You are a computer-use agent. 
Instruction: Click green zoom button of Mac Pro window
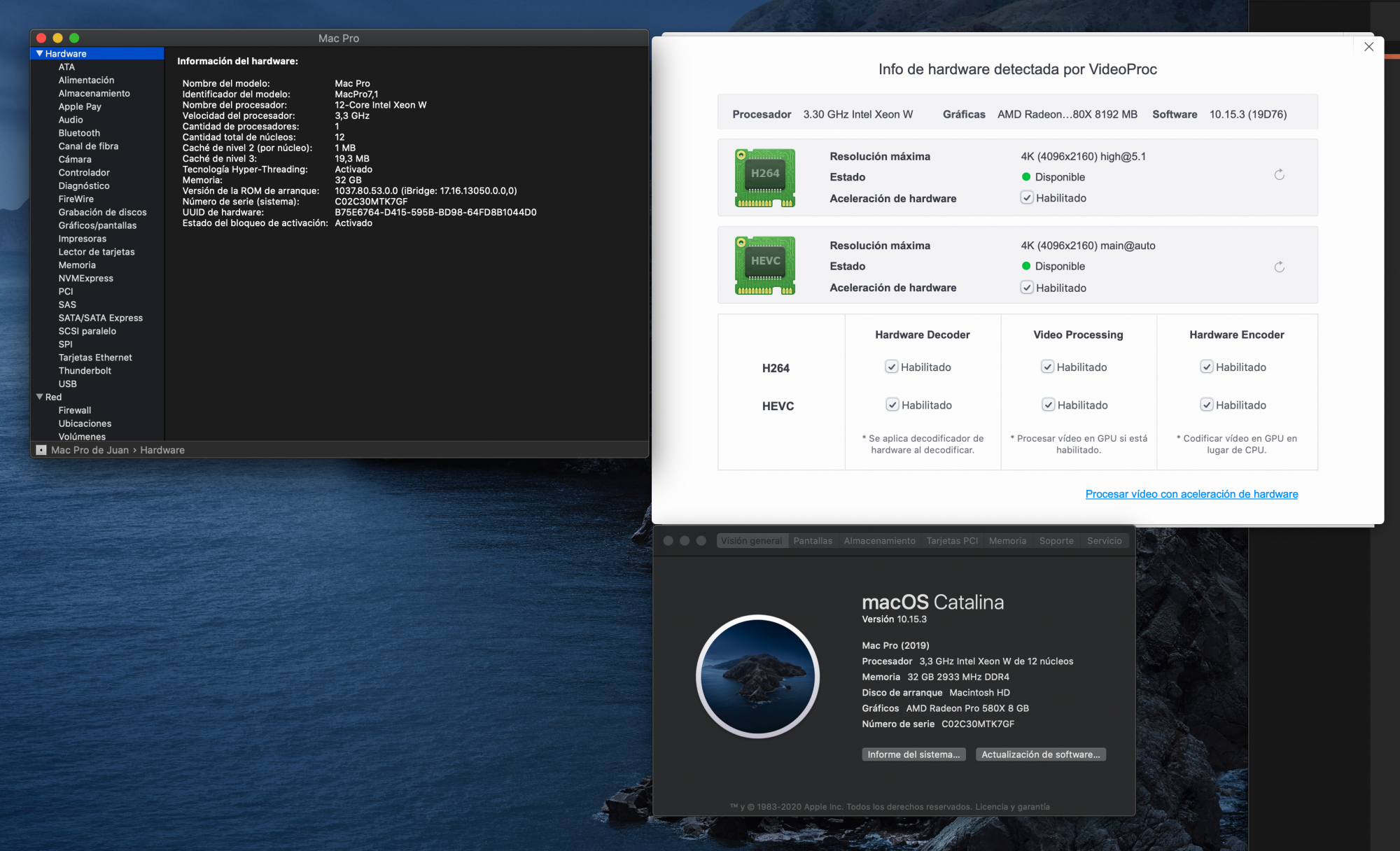coord(74,38)
